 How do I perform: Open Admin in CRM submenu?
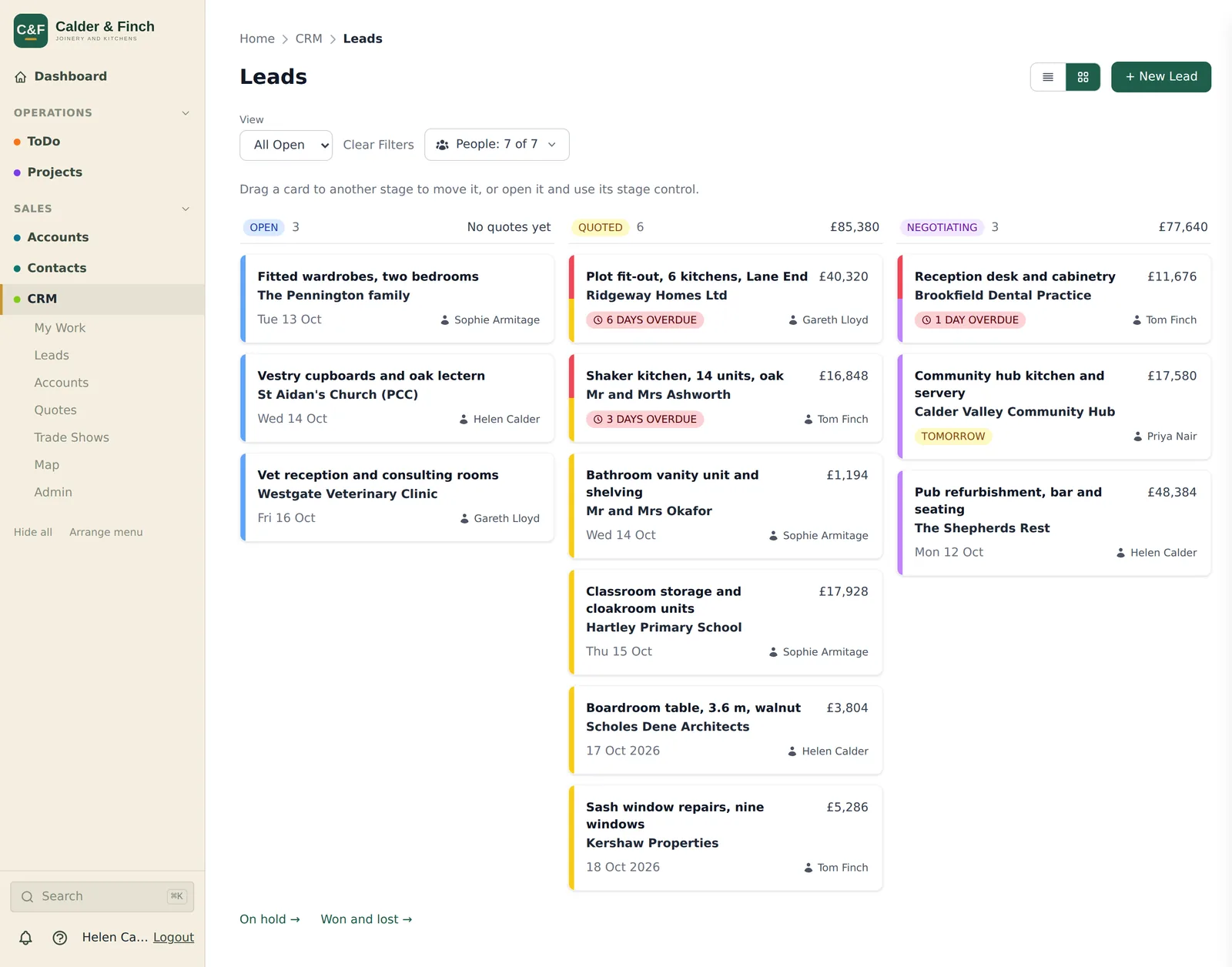tap(53, 493)
